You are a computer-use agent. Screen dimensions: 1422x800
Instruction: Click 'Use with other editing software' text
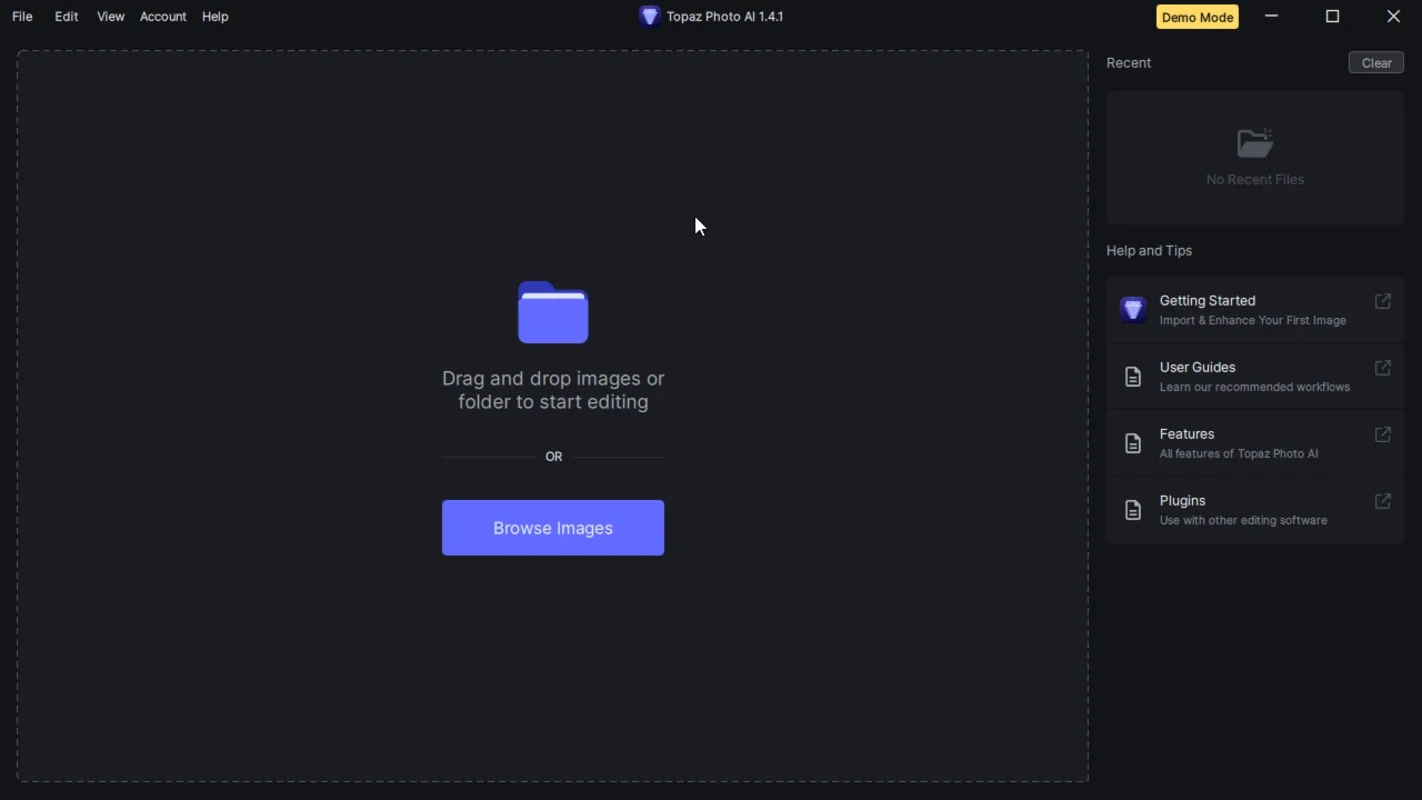point(1244,521)
